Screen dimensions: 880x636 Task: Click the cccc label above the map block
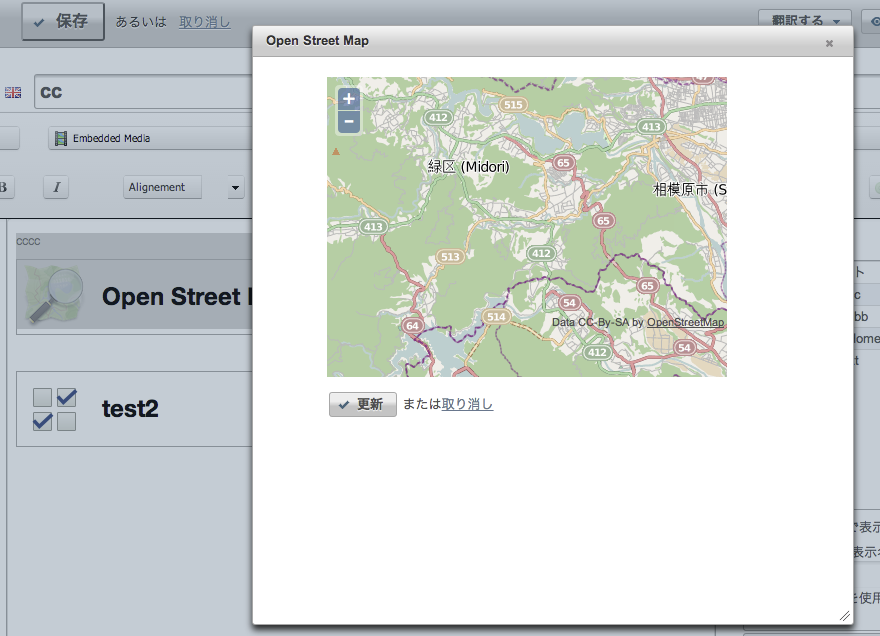(x=28, y=241)
